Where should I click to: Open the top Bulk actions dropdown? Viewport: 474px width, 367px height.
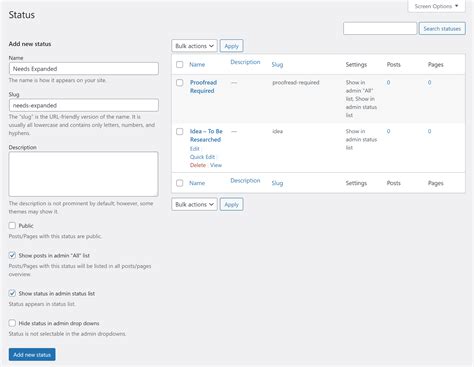coord(194,46)
